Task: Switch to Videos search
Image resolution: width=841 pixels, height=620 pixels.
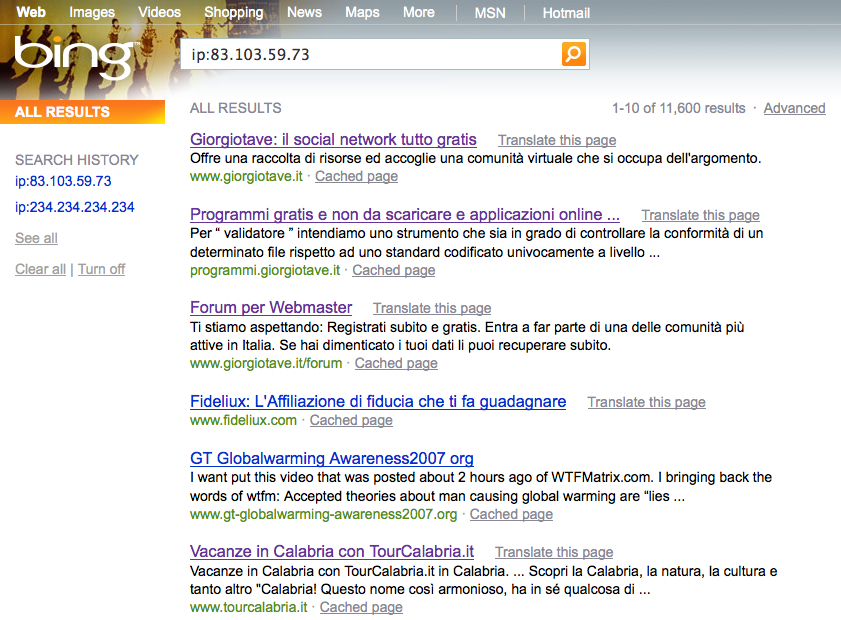Action: (159, 12)
